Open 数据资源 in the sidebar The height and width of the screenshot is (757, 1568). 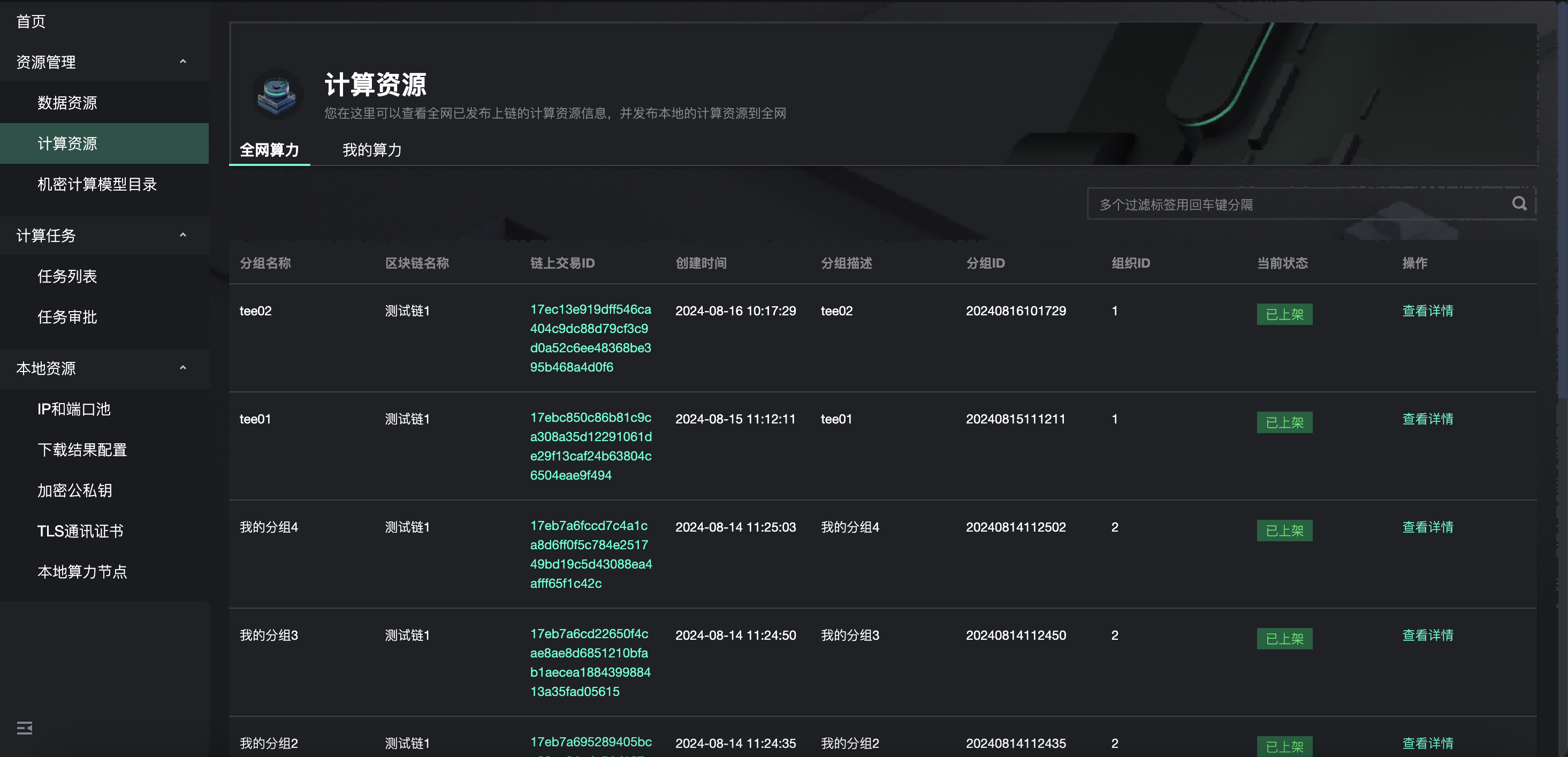click(x=67, y=102)
